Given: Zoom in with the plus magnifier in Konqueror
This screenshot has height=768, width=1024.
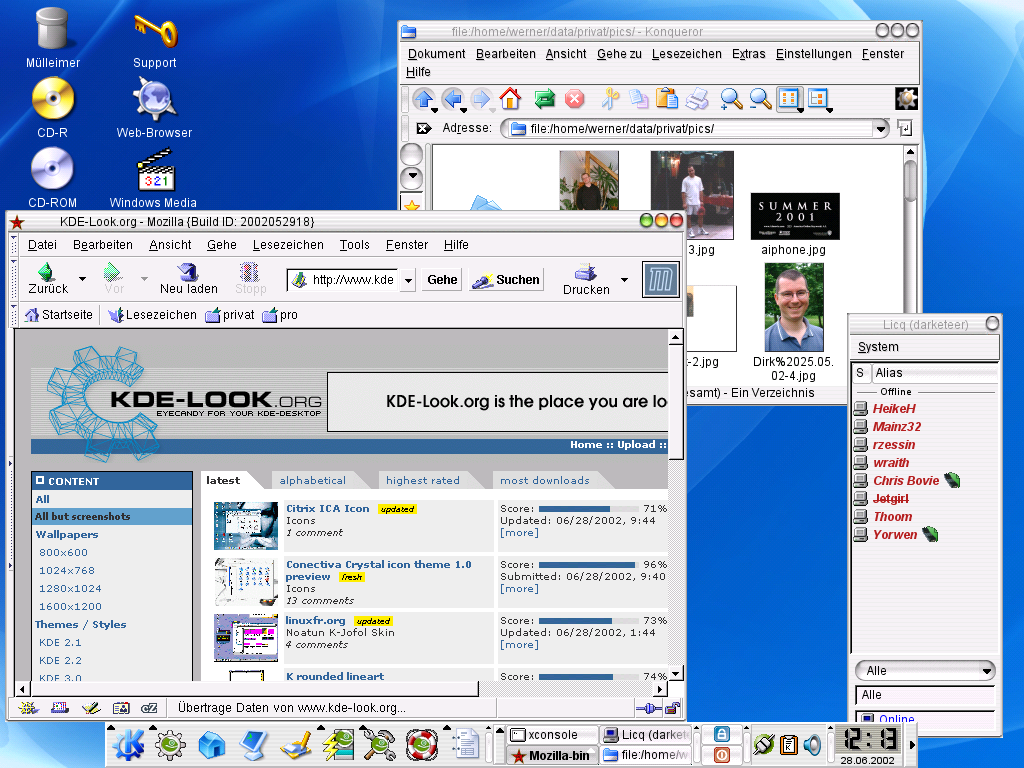Looking at the screenshot, I should pyautogui.click(x=731, y=99).
